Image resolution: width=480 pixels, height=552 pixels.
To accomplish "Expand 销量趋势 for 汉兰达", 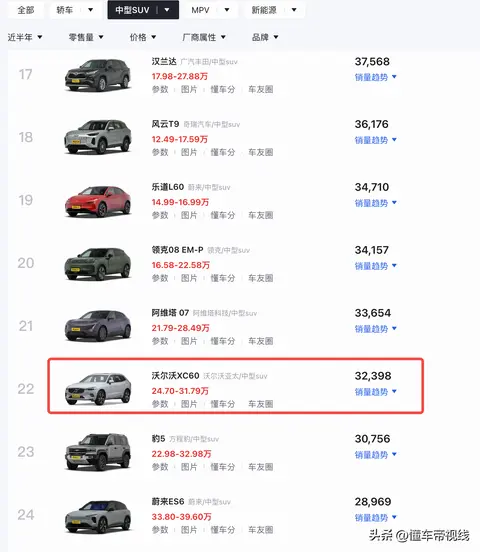I will 375,77.
